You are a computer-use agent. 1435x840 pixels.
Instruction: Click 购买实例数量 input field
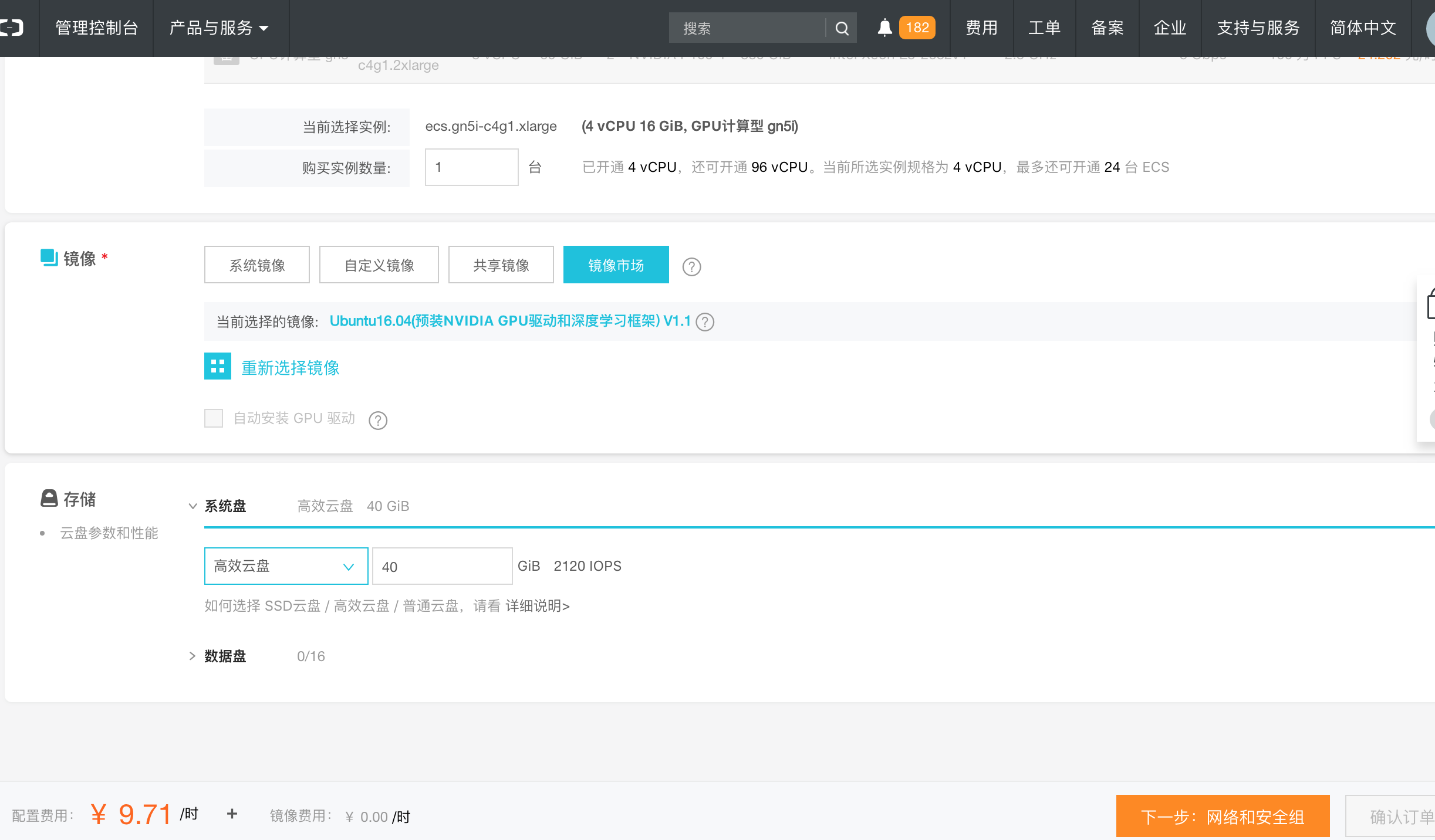click(471, 167)
